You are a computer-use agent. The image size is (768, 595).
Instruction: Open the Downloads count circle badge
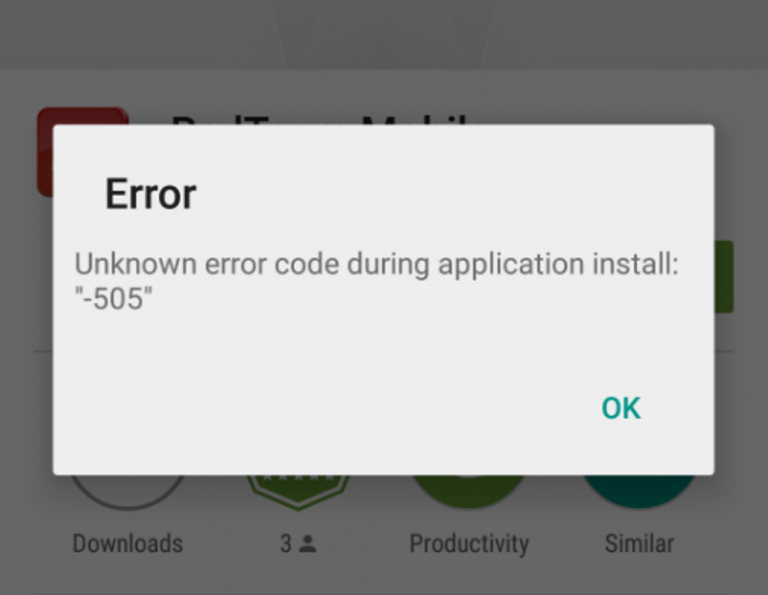[x=127, y=492]
